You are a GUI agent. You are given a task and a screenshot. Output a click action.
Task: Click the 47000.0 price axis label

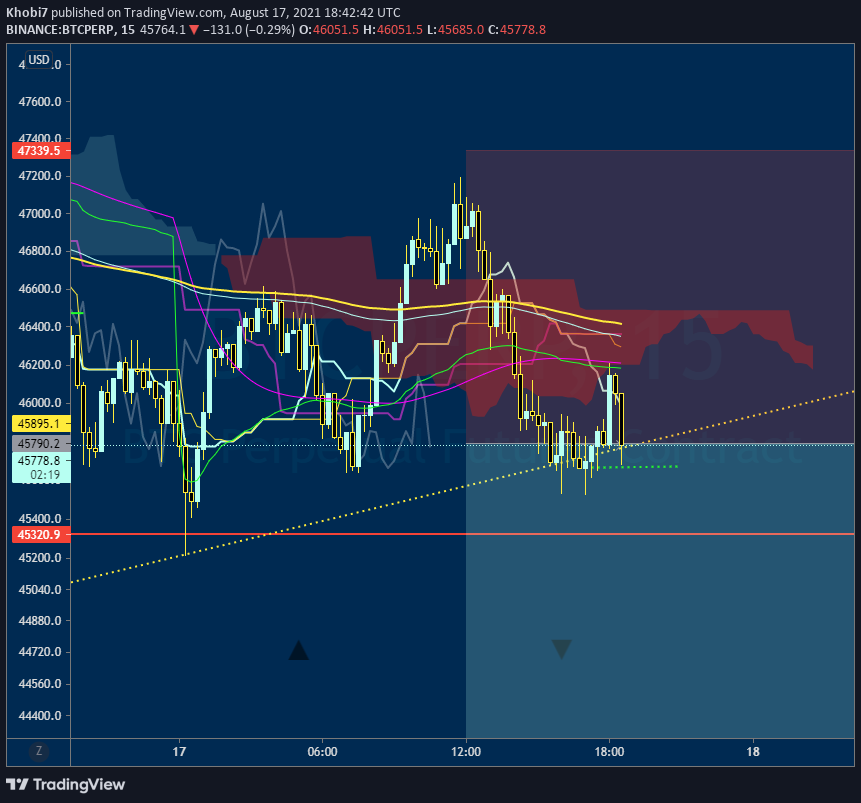pyautogui.click(x=40, y=214)
